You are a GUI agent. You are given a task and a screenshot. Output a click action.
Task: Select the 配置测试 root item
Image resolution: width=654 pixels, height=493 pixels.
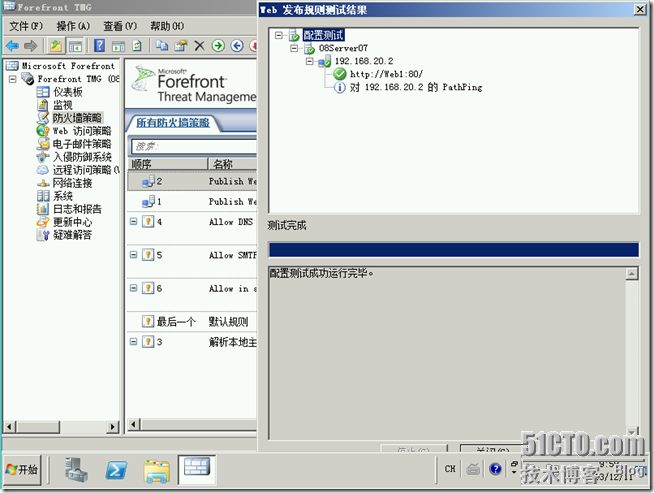point(323,35)
